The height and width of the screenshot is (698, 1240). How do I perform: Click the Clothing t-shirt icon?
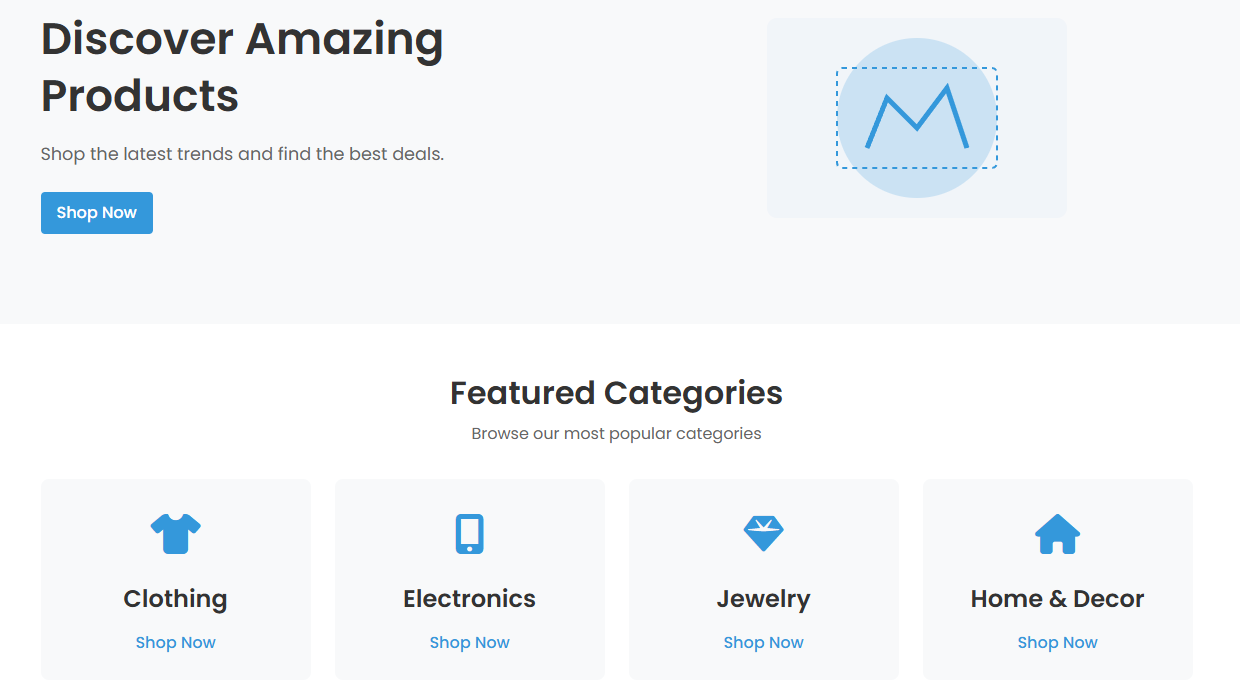[176, 534]
